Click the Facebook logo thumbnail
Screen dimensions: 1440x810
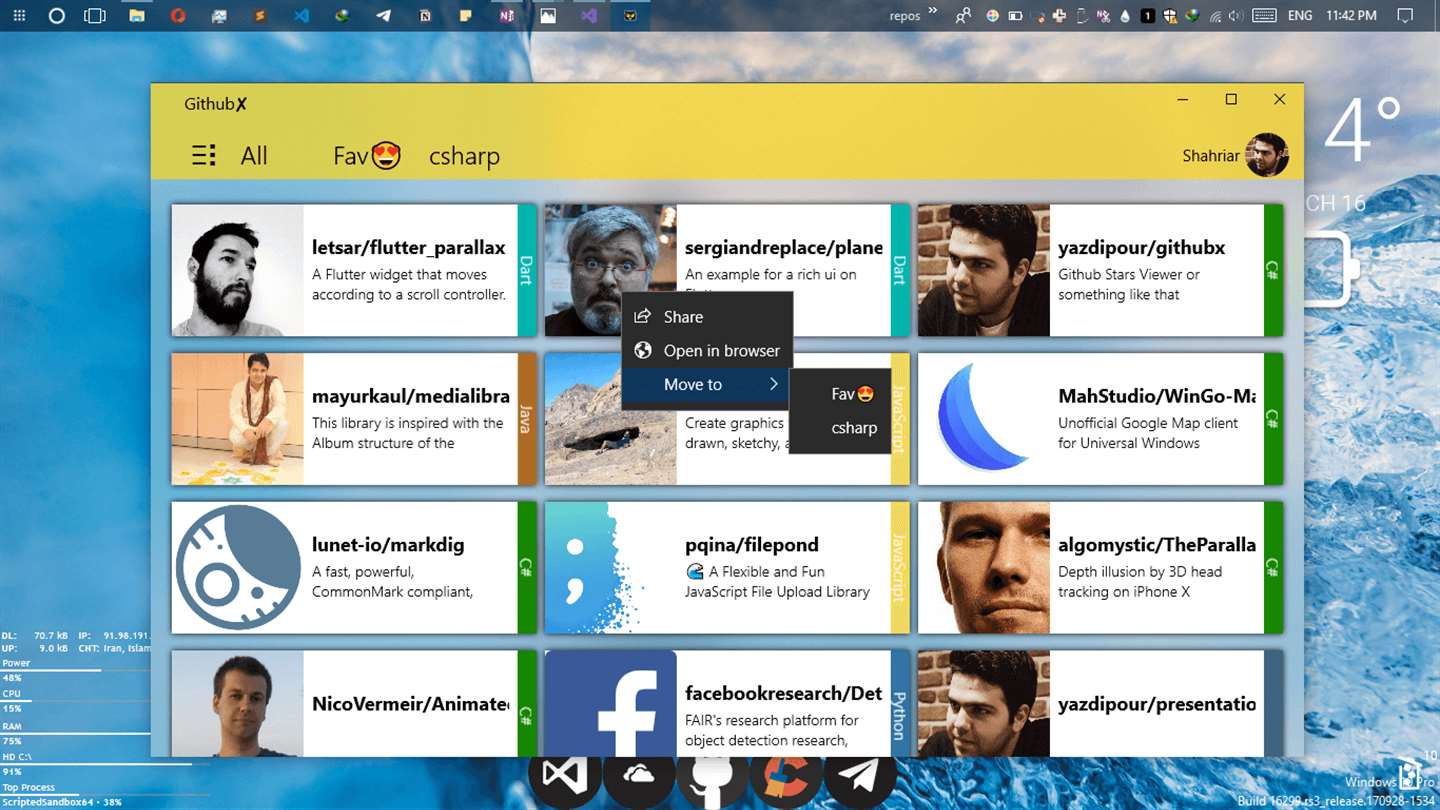[610, 703]
